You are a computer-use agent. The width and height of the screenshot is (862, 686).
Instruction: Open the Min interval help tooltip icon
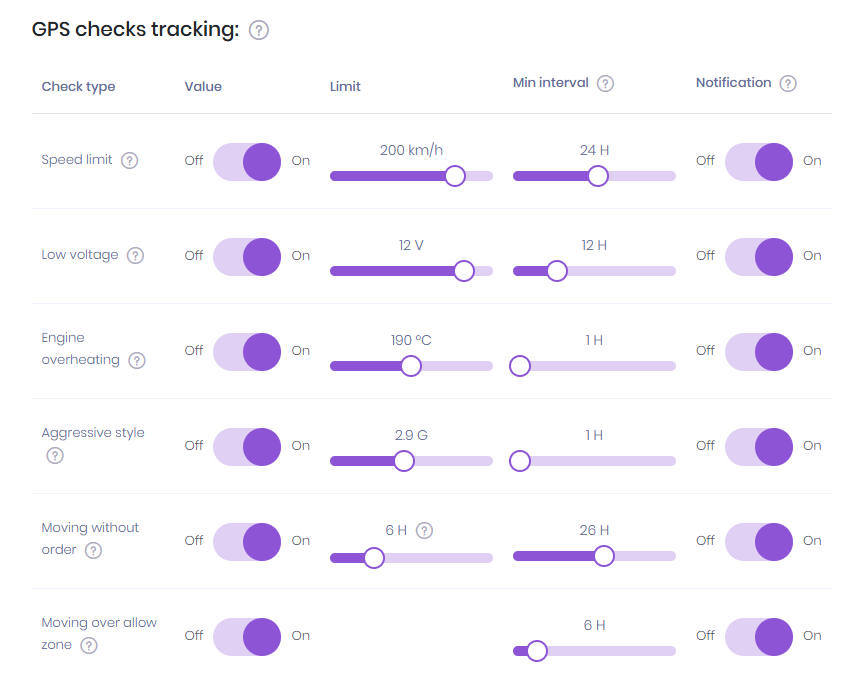[605, 84]
